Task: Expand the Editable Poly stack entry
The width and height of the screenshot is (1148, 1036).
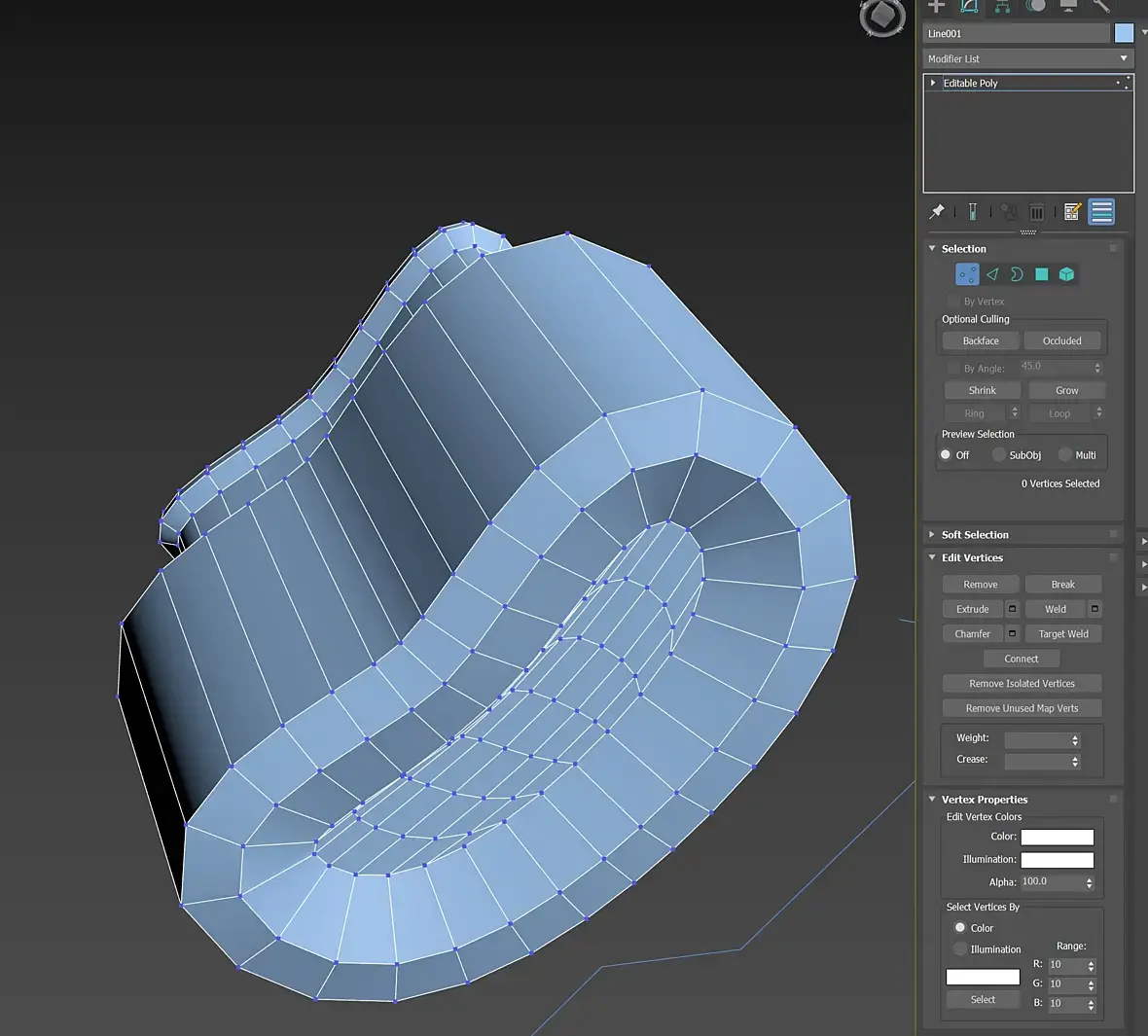Action: coord(933,83)
